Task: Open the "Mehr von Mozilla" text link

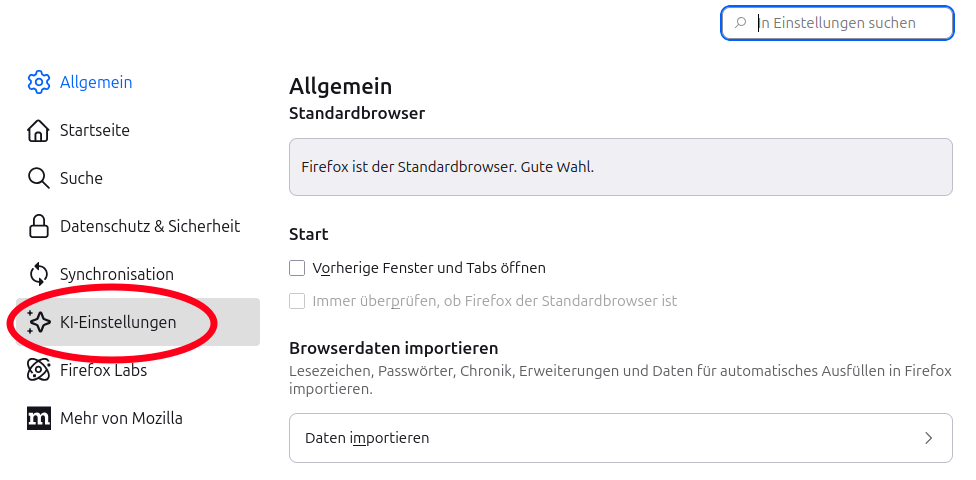Action: click(121, 418)
